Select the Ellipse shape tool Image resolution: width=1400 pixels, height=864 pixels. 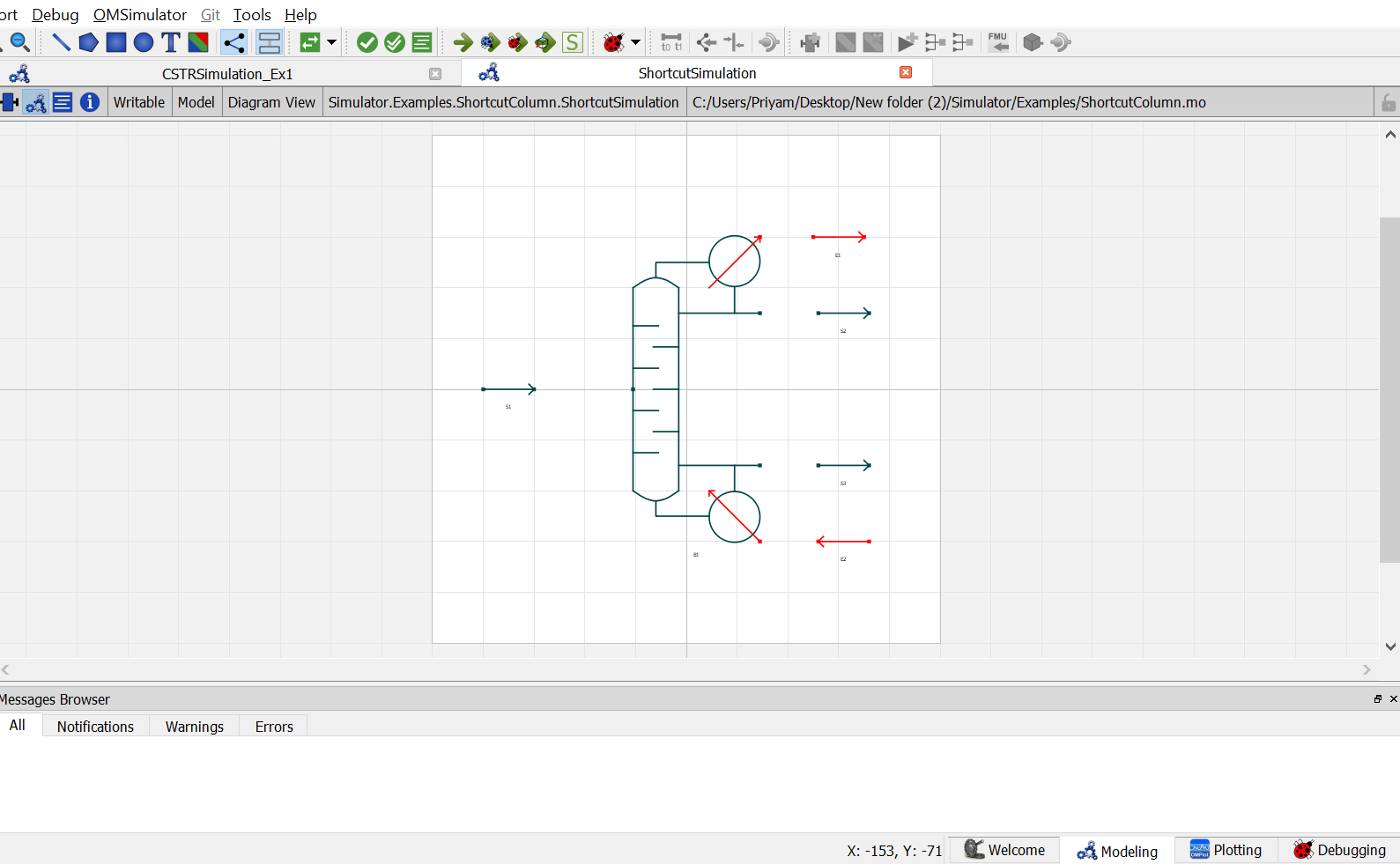143,41
